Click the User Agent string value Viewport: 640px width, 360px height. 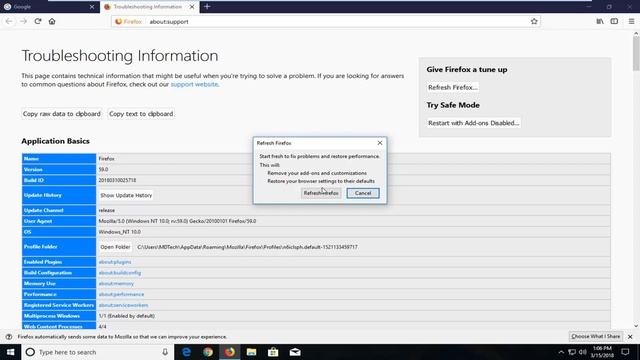(177, 221)
